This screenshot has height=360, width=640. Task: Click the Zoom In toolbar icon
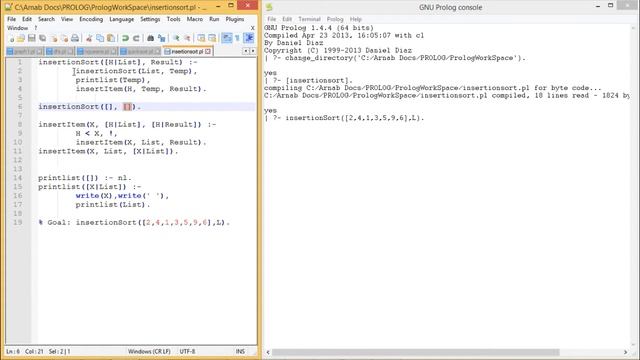pos(176,38)
